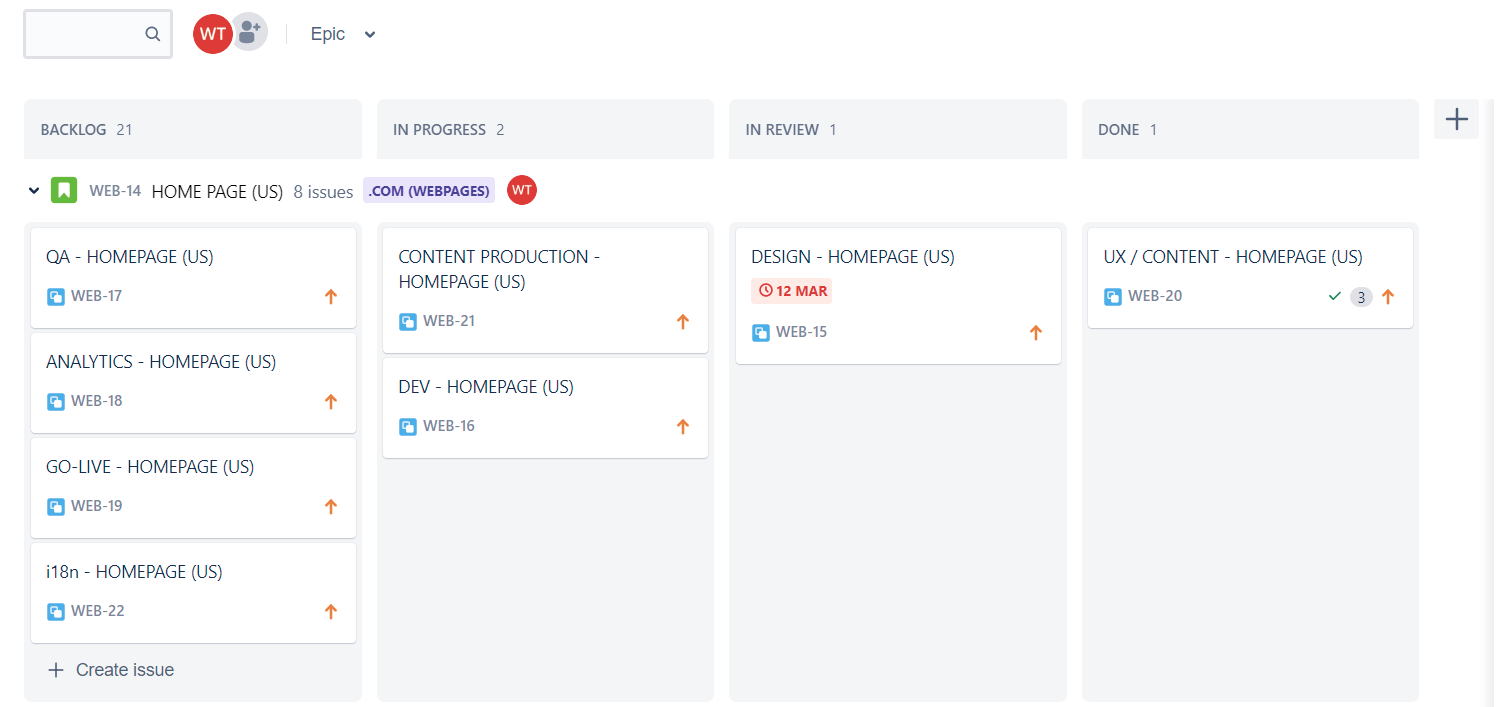The image size is (1511, 707).
Task: Click the 12 MAR due date badge
Action: tap(791, 291)
